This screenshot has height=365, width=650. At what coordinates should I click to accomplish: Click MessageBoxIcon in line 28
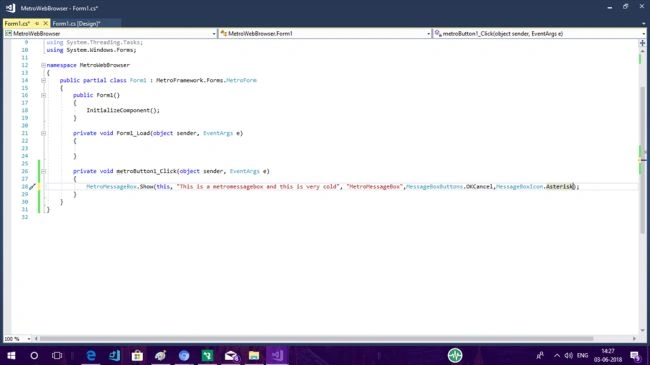coord(519,187)
